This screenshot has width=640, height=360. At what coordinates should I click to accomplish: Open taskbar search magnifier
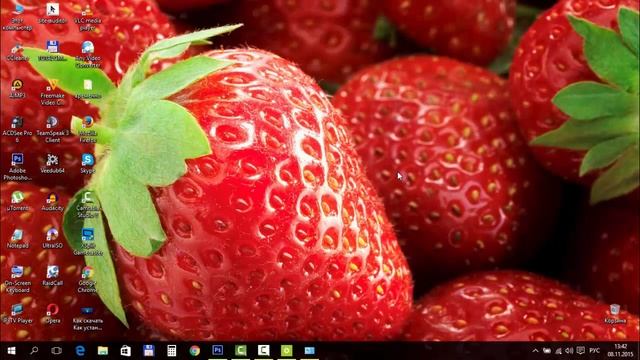coord(34,351)
